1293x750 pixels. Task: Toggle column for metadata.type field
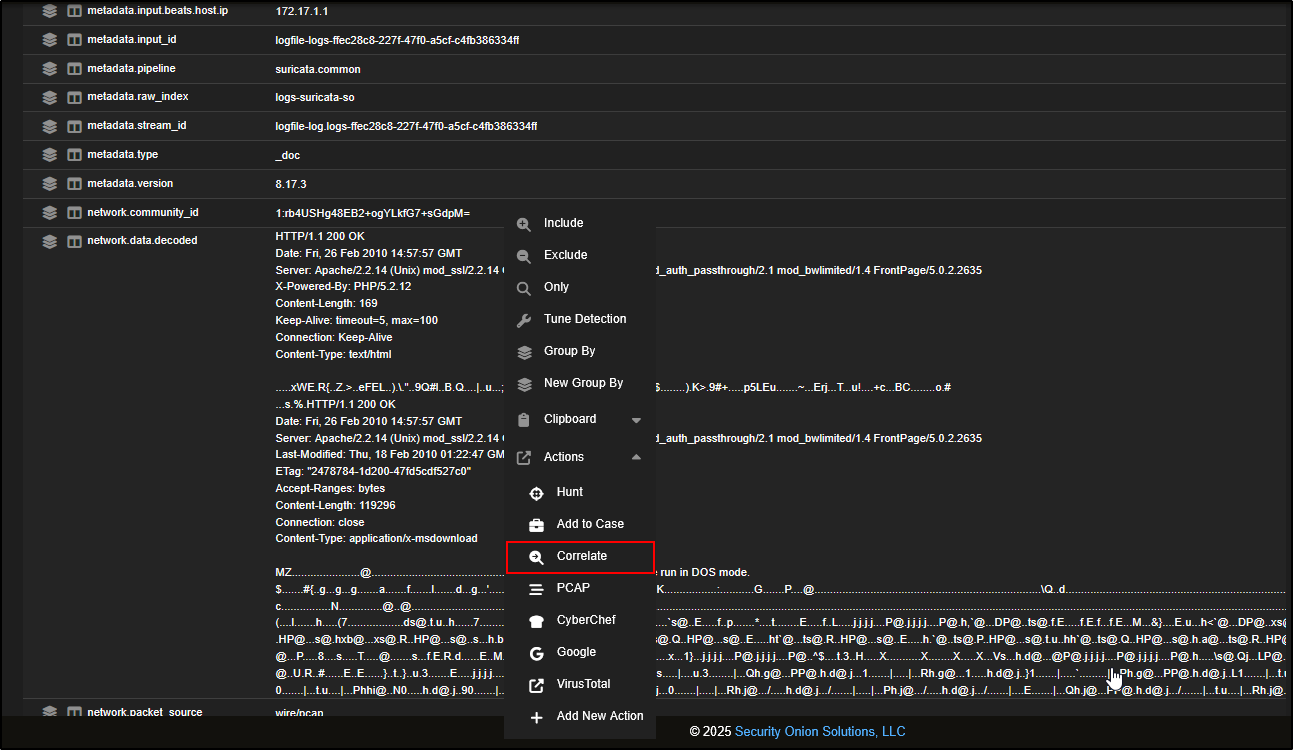[x=74, y=155]
